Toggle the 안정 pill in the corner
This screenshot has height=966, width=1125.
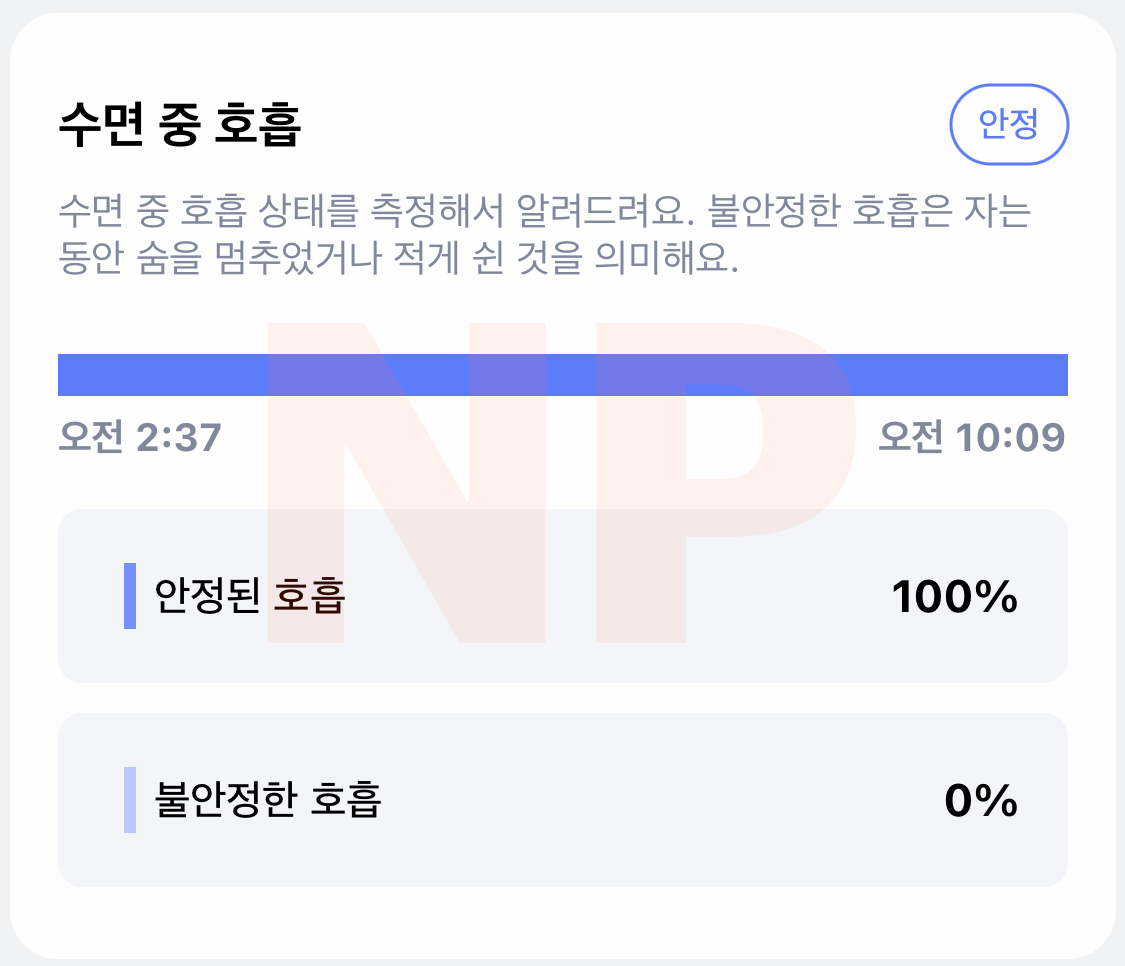pyautogui.click(x=1011, y=125)
